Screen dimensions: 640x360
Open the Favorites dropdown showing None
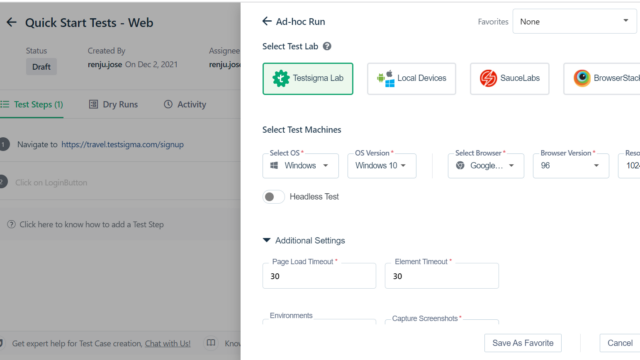tap(574, 22)
